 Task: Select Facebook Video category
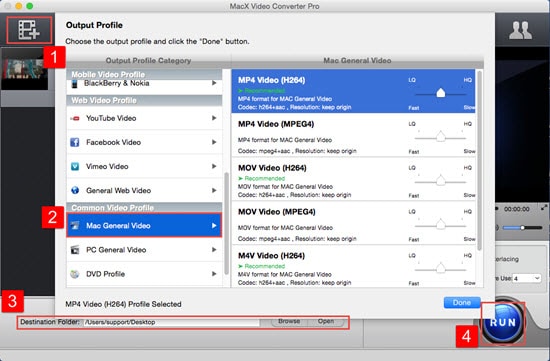[144, 142]
